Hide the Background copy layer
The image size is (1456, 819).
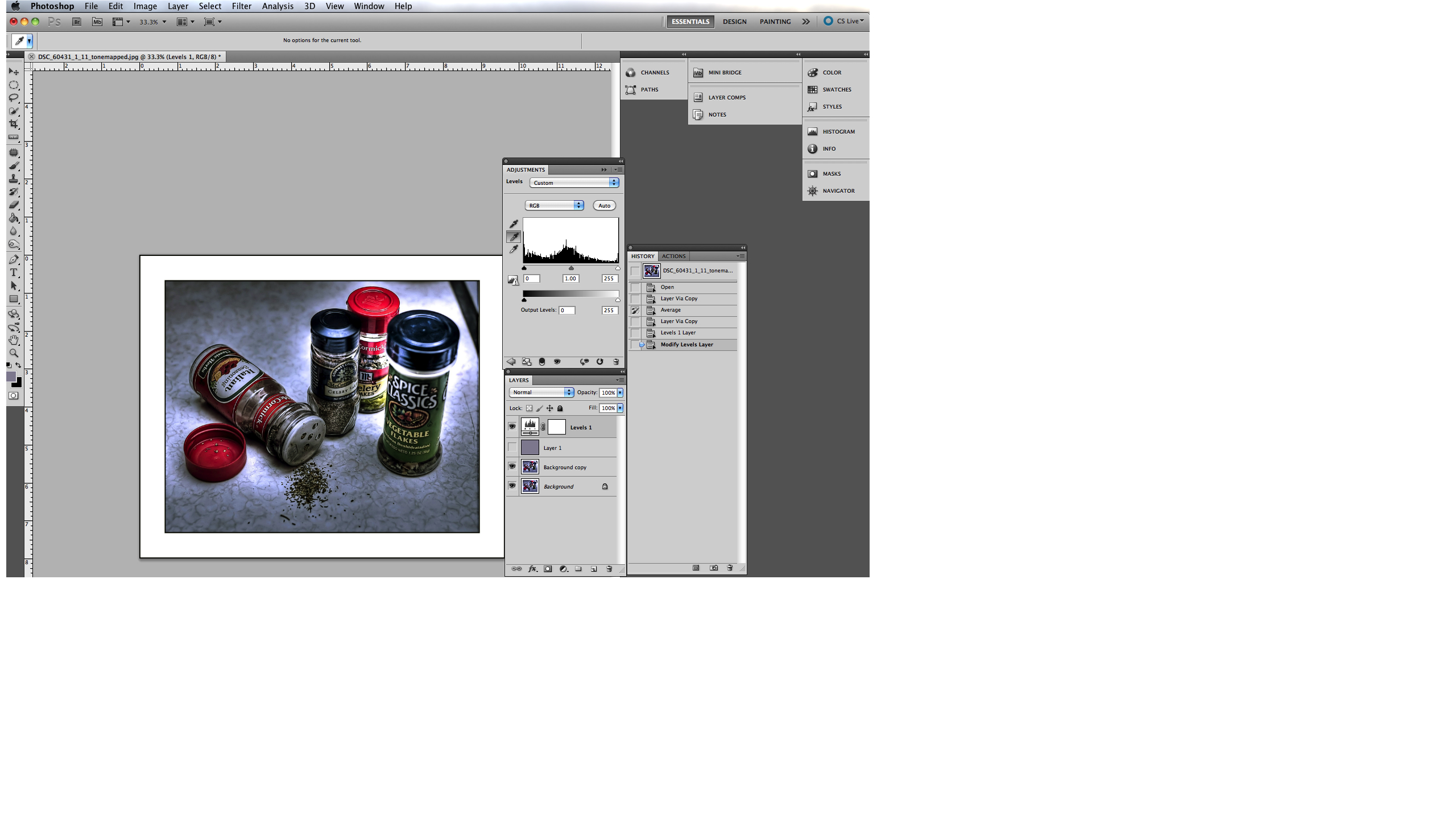pyautogui.click(x=512, y=466)
